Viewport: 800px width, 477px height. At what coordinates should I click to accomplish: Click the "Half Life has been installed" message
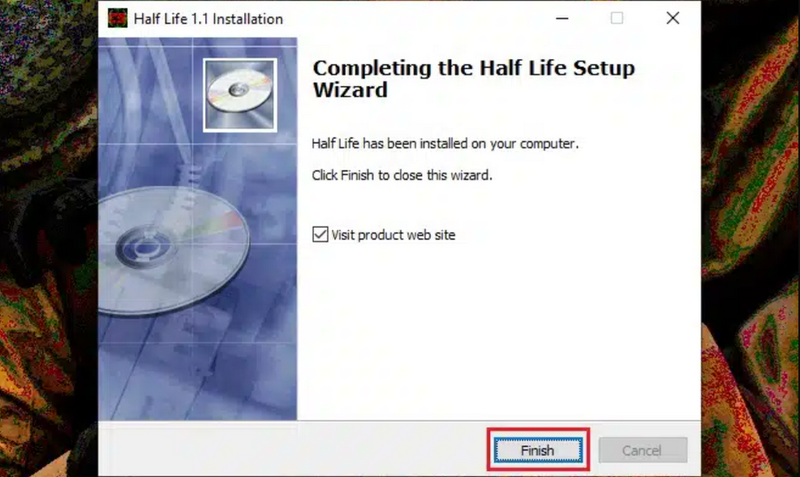pos(445,143)
